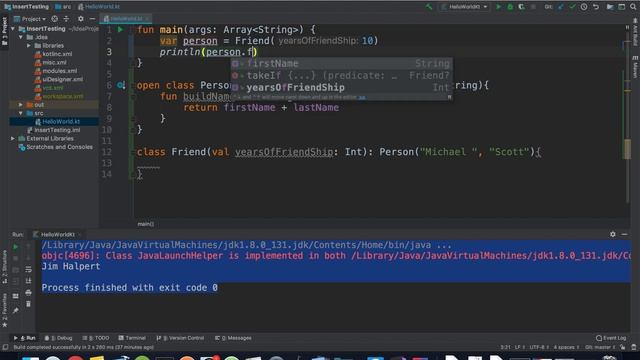The image size is (640, 360).
Task: Click the Git commit checkmark icon
Action: click(572, 7)
